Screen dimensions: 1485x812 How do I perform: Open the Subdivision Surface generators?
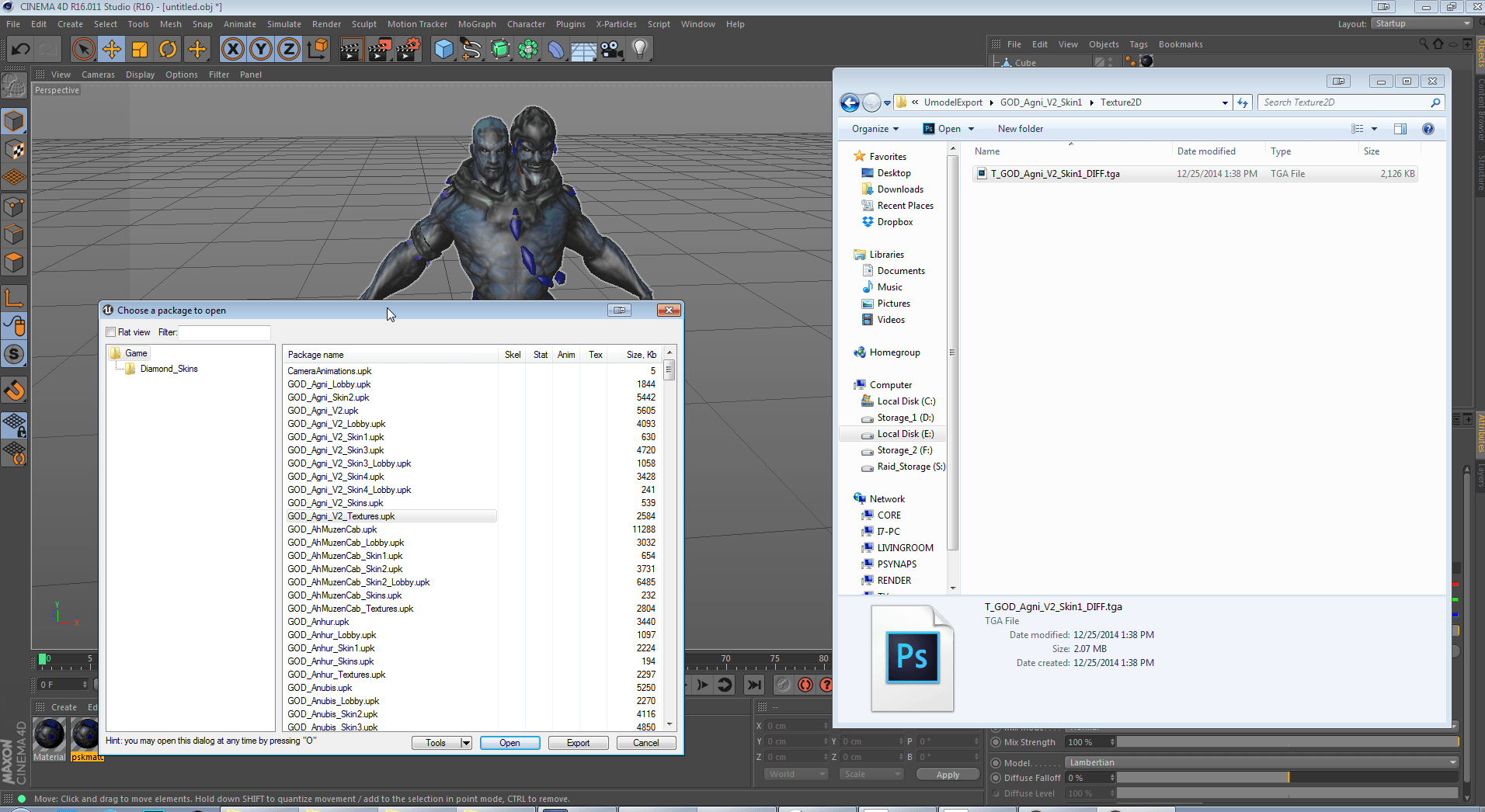[x=500, y=50]
